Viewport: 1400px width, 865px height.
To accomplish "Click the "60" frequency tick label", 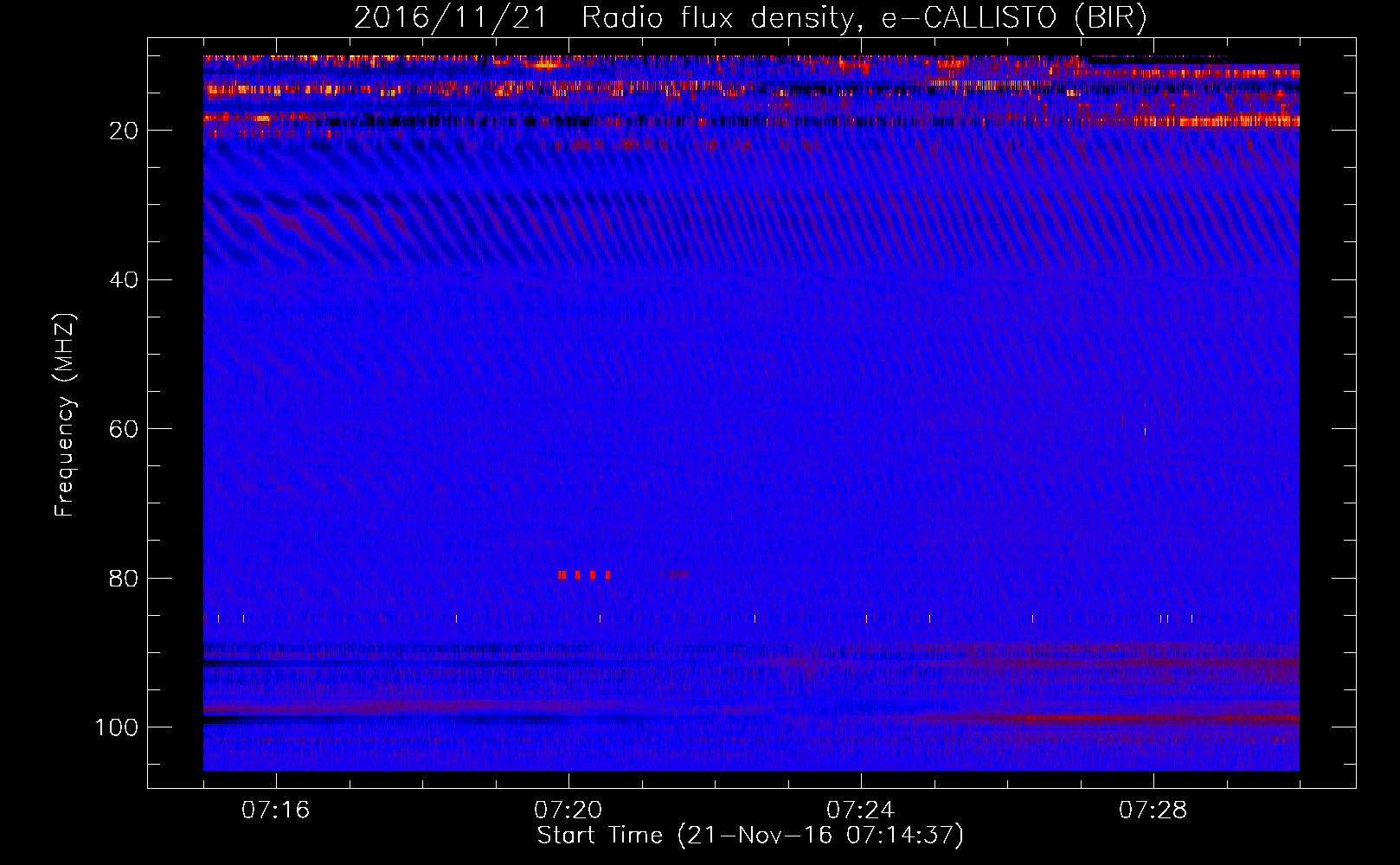I will pyautogui.click(x=125, y=429).
